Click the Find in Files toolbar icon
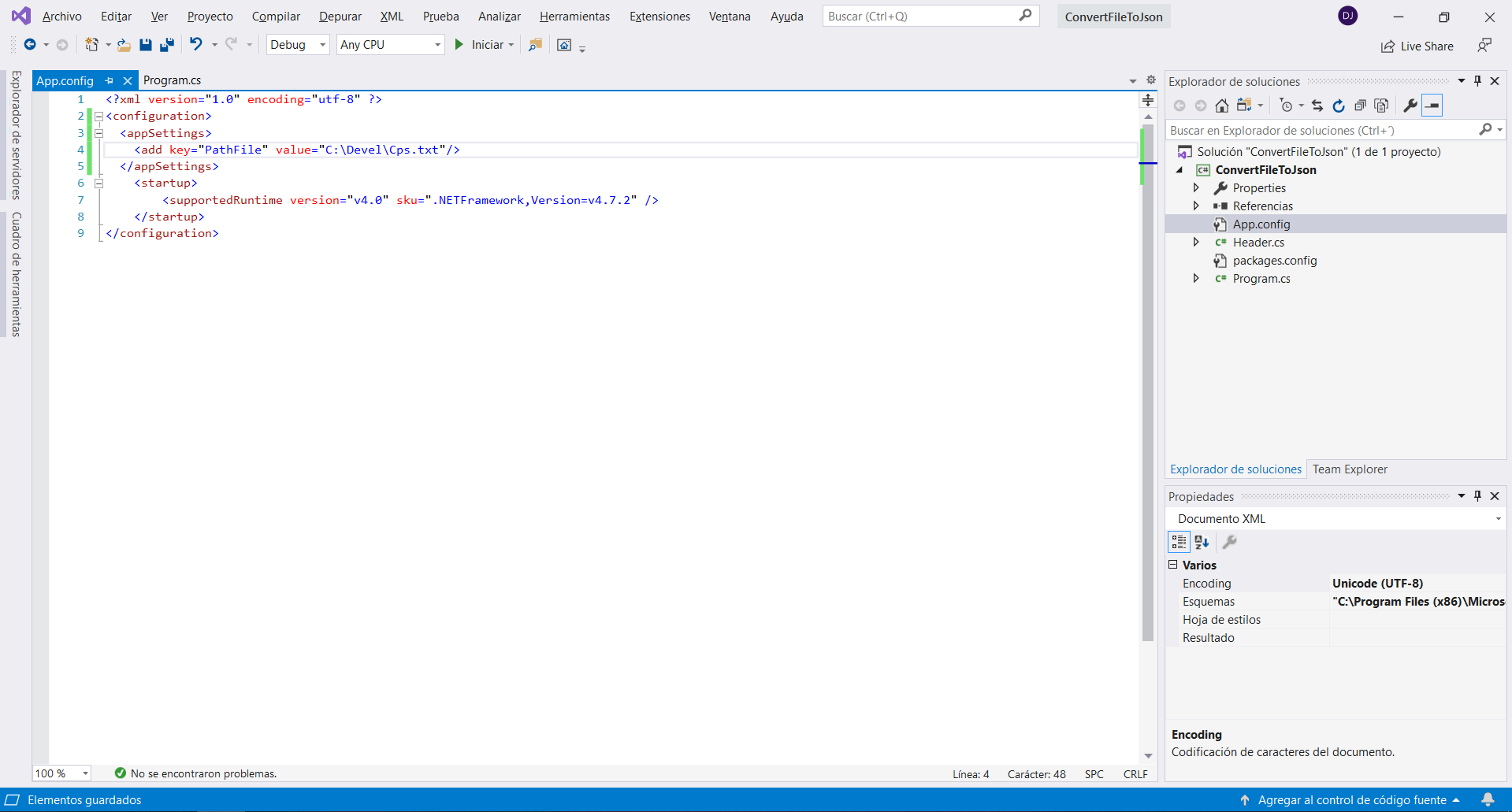 click(x=535, y=45)
